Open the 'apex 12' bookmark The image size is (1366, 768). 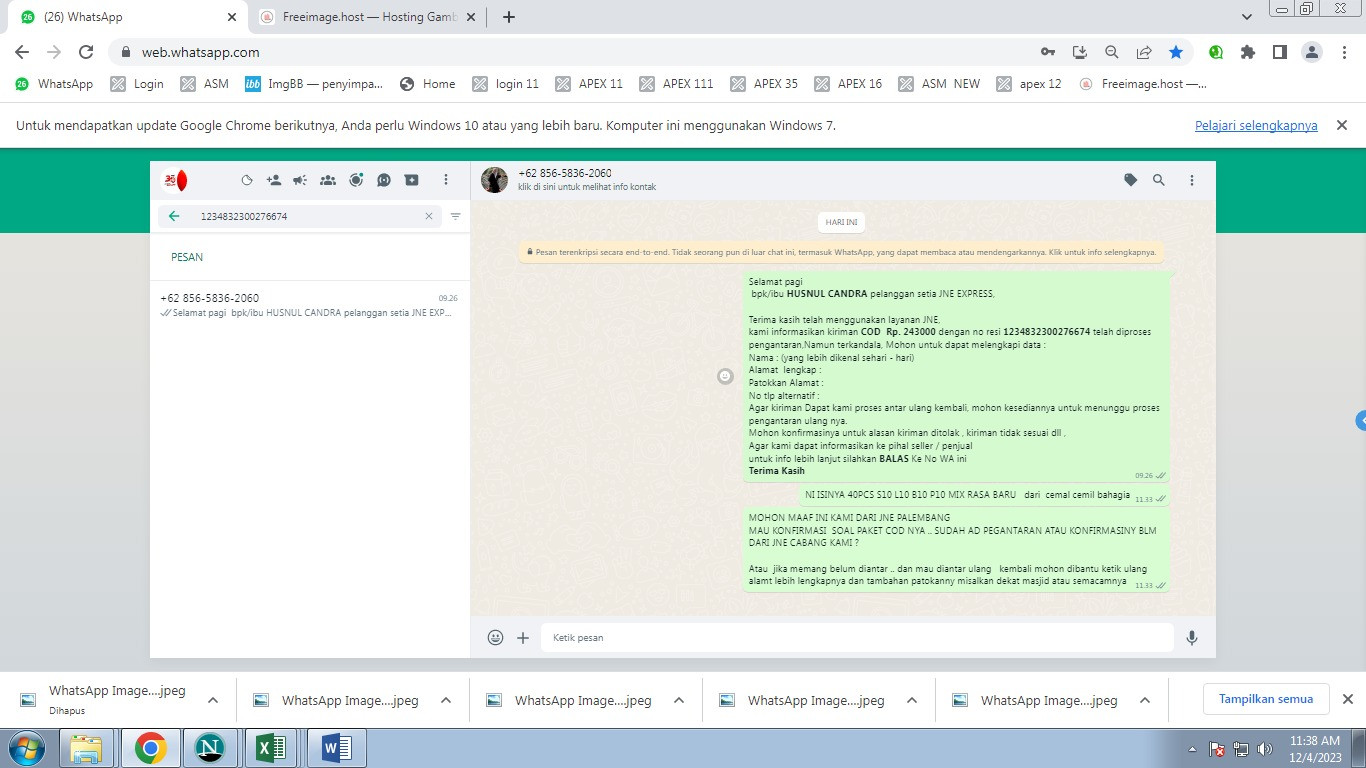[1029, 84]
